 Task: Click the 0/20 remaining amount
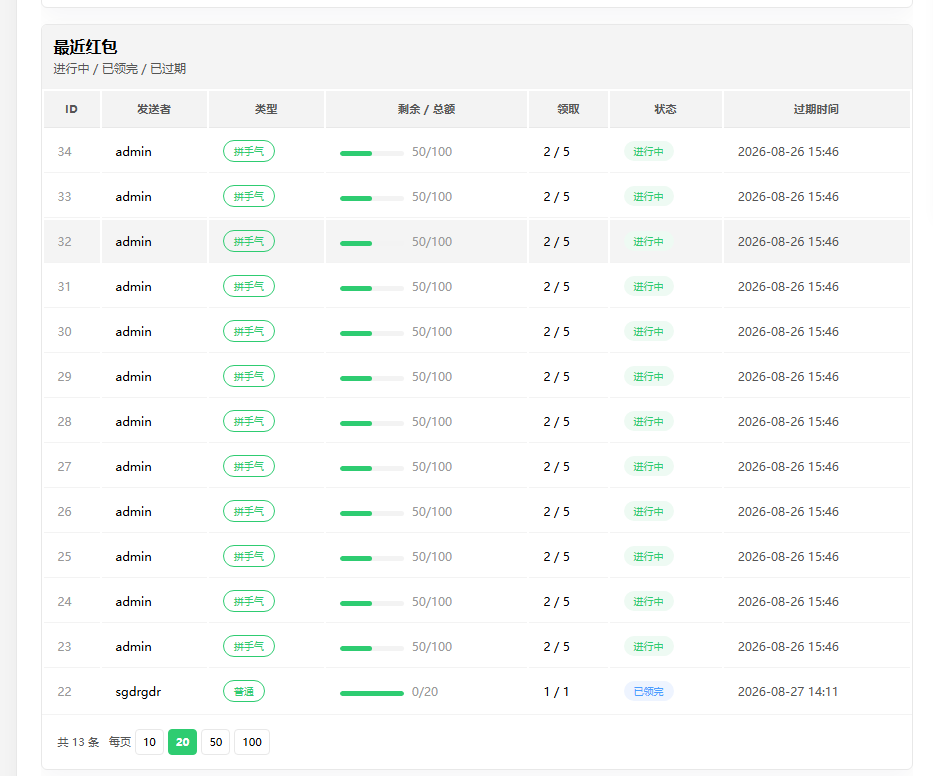(425, 691)
